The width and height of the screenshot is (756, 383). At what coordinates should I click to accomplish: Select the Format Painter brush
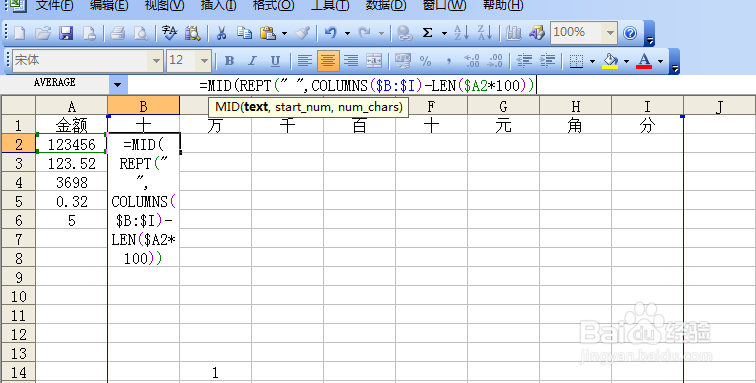[303, 33]
